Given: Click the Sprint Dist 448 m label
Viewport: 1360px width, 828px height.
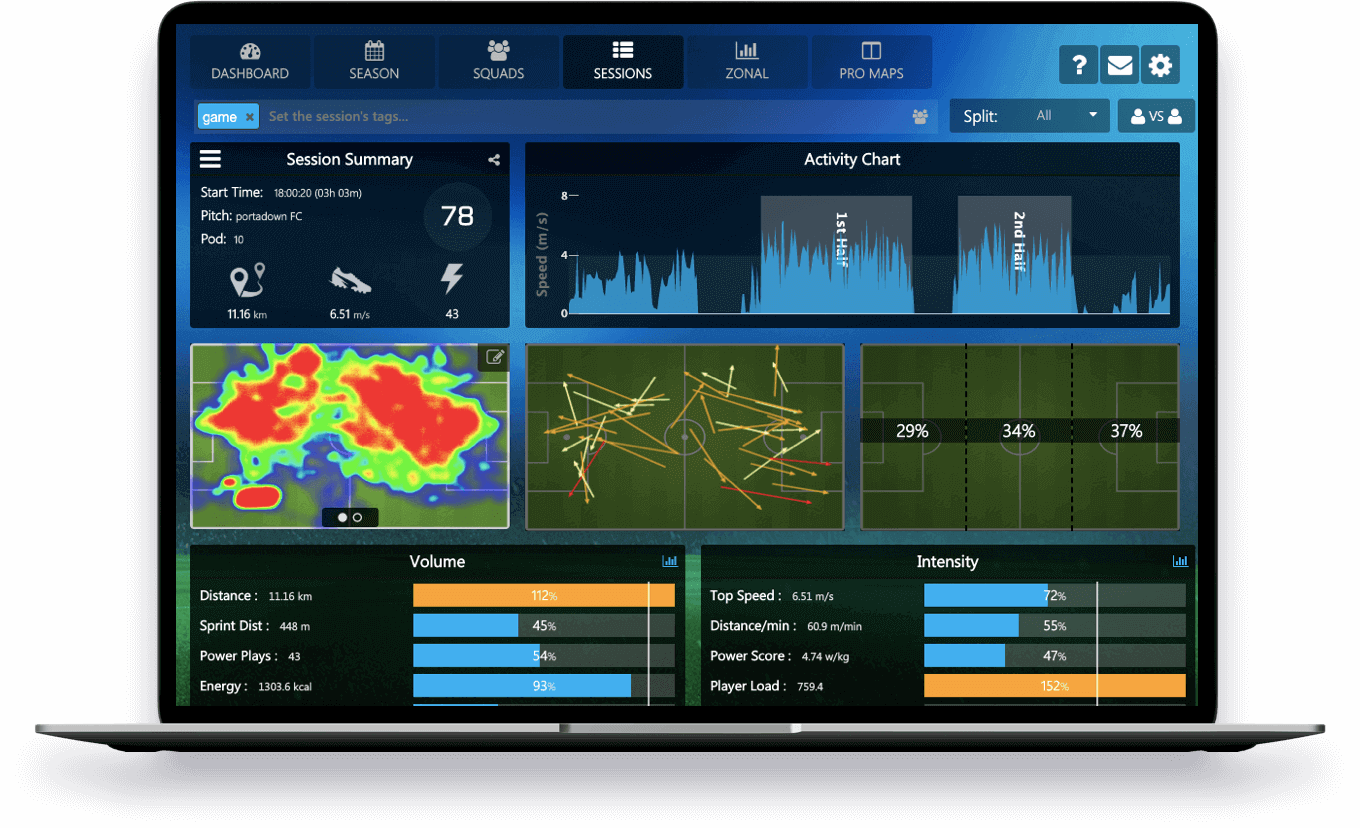Looking at the screenshot, I should pos(255,626).
